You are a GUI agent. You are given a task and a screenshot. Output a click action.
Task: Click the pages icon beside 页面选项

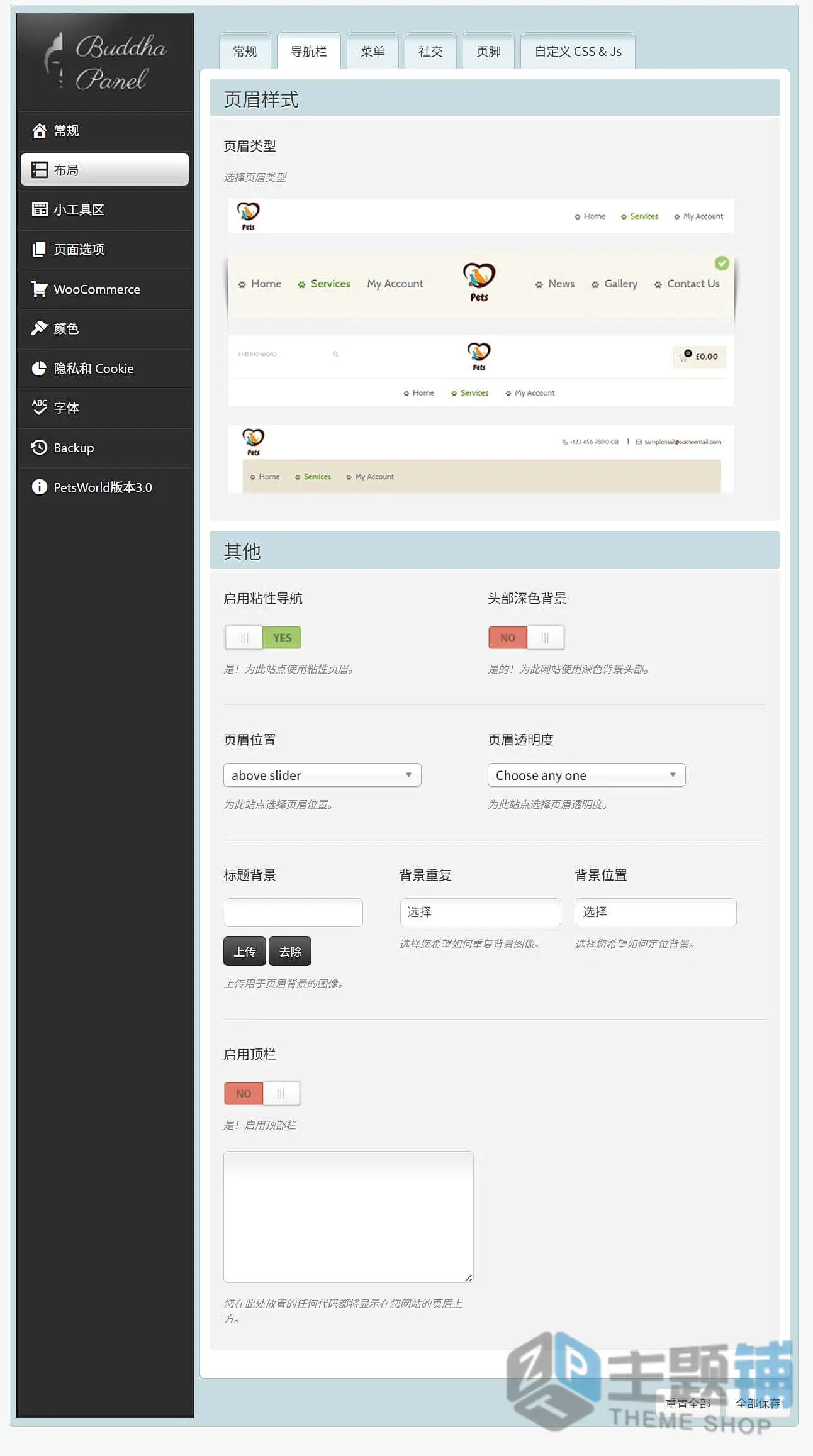39,249
